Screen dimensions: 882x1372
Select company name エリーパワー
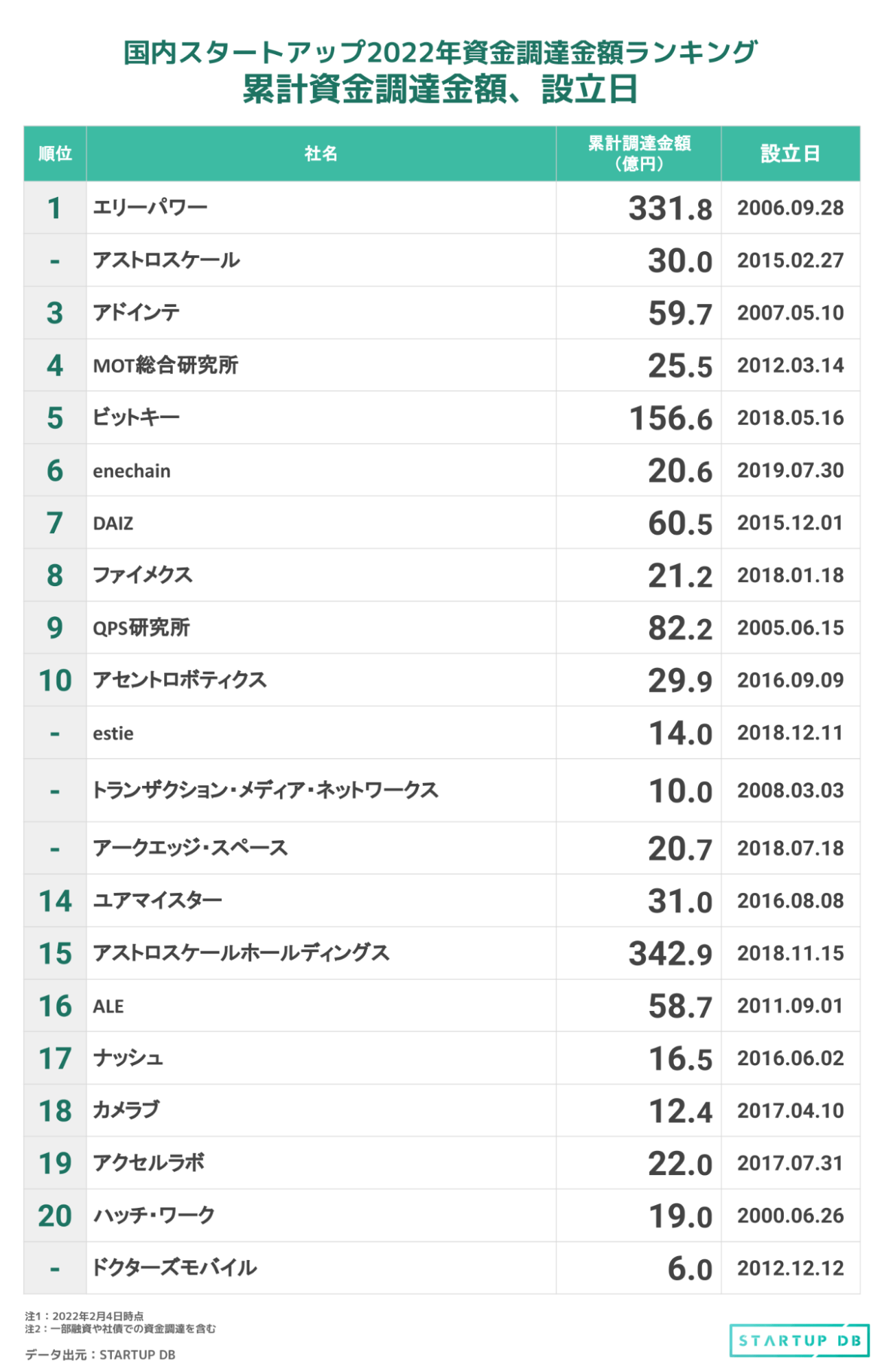click(x=150, y=207)
